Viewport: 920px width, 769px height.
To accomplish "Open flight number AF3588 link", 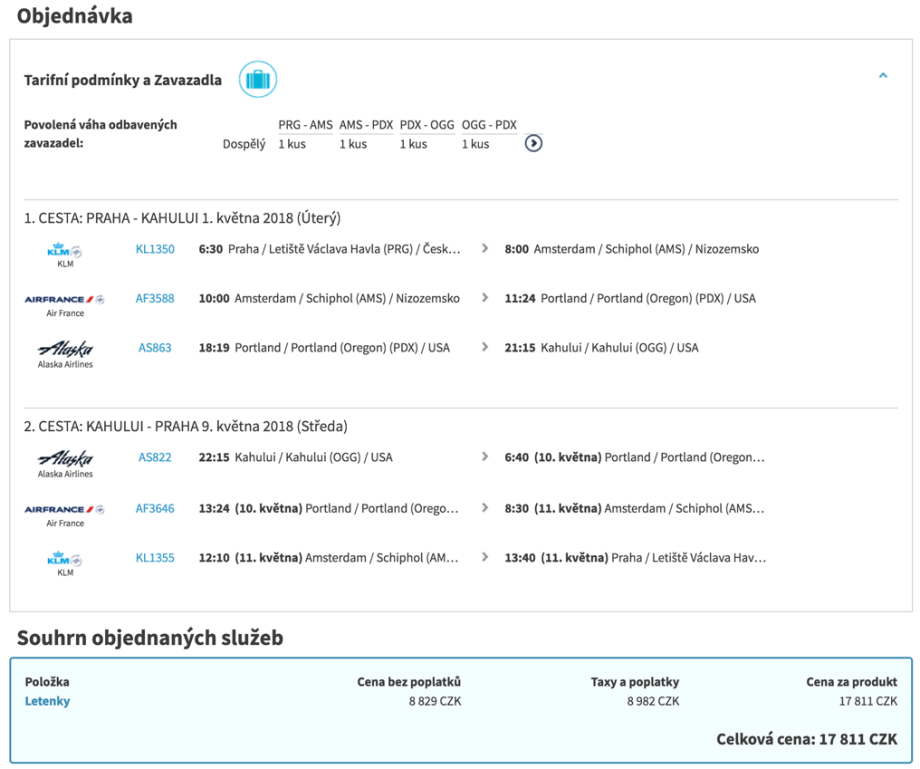I will pyautogui.click(x=155, y=298).
